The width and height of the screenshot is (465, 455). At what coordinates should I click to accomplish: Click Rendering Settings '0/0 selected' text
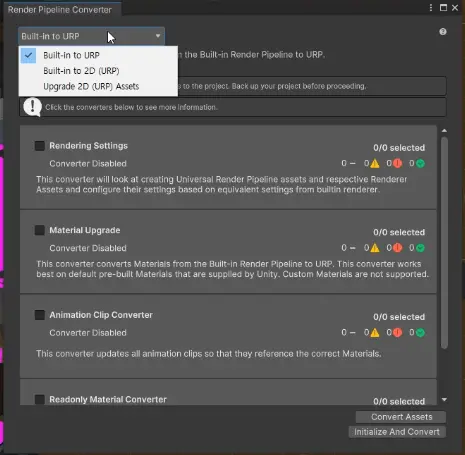[399, 148]
